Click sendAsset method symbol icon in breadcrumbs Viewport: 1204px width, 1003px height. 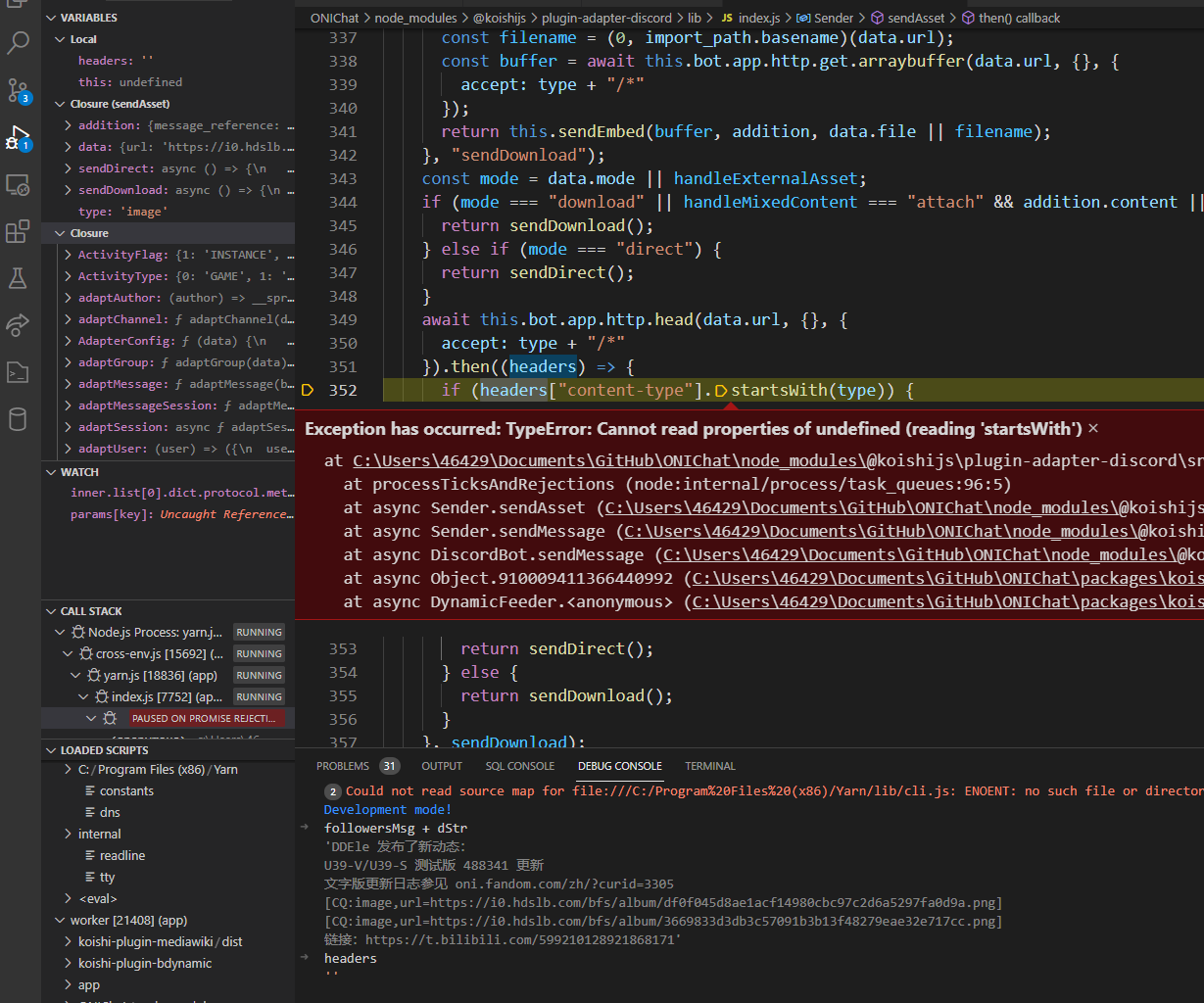click(x=878, y=18)
